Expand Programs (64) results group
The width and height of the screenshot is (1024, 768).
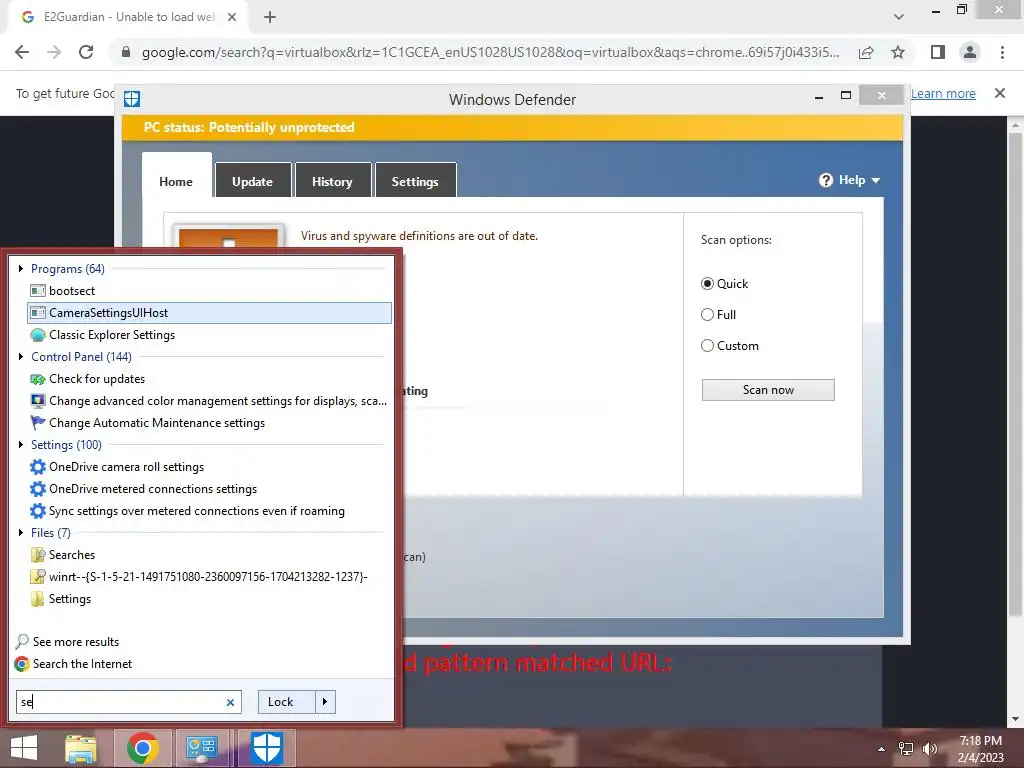coord(21,268)
